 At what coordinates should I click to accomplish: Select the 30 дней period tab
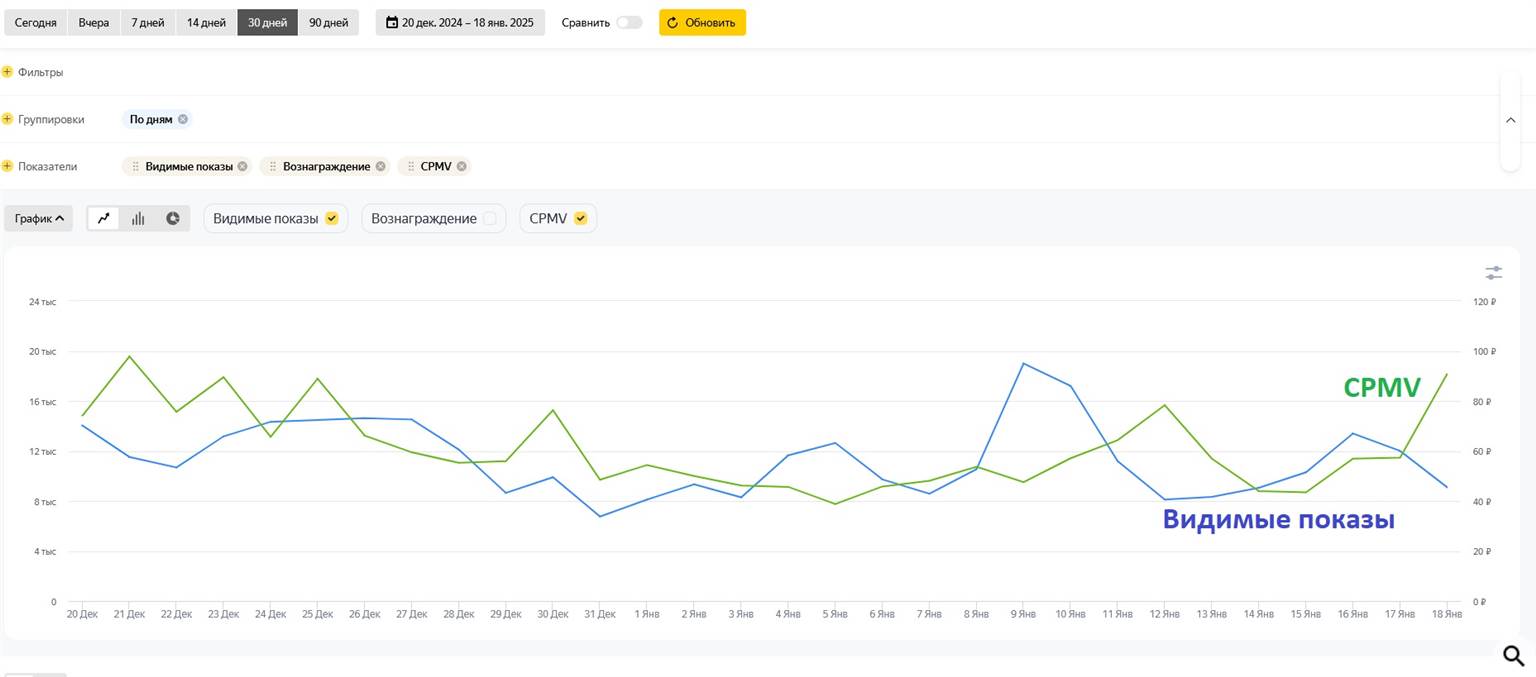point(267,22)
